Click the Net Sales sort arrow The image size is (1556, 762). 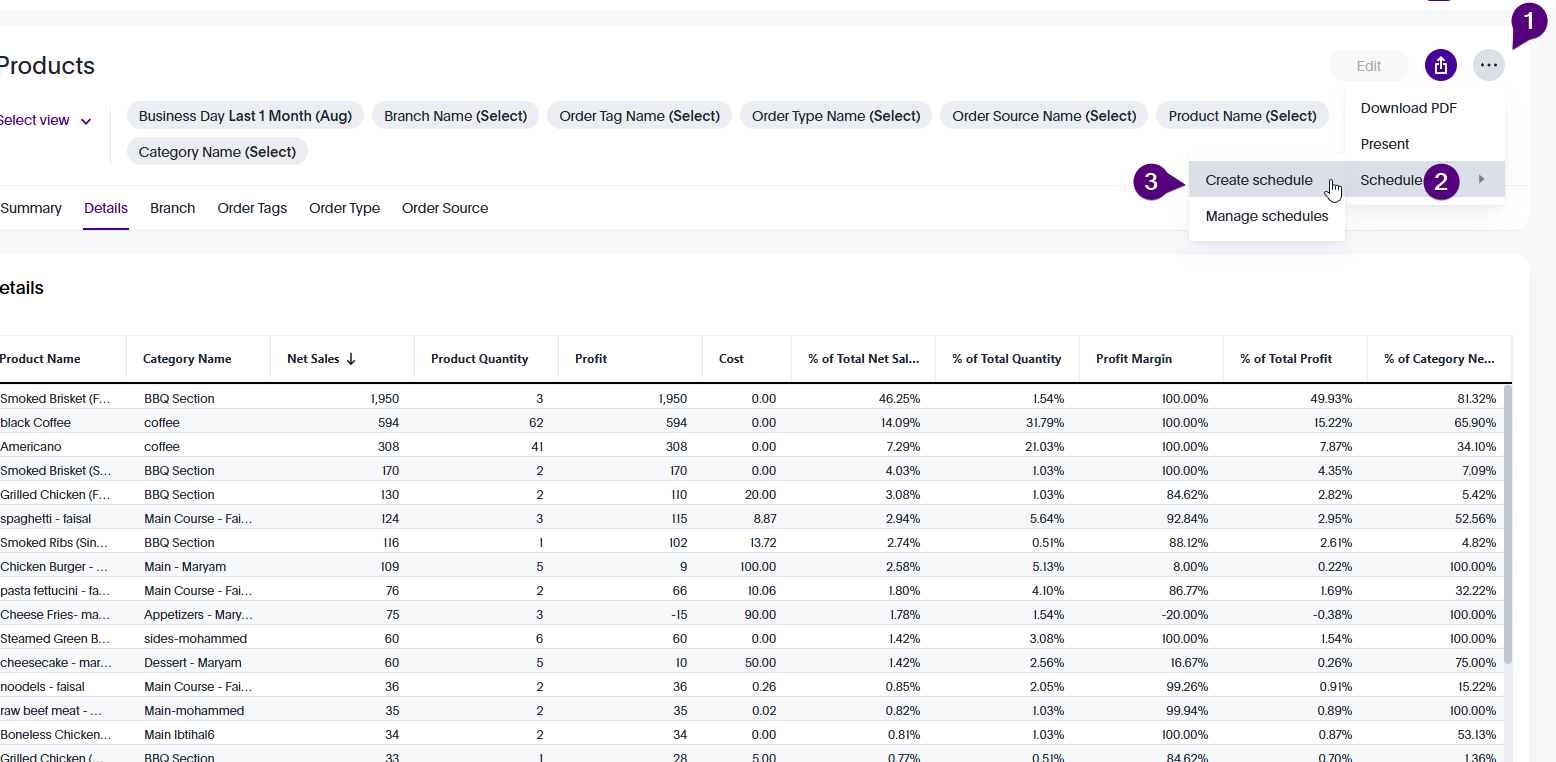click(x=351, y=359)
